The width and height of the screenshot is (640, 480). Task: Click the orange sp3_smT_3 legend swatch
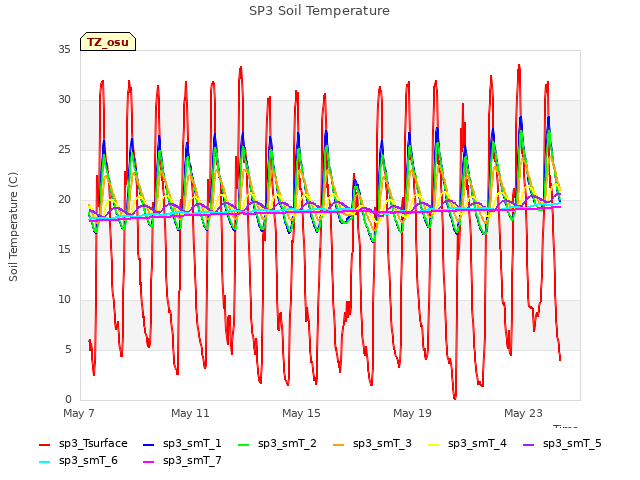click(x=338, y=445)
